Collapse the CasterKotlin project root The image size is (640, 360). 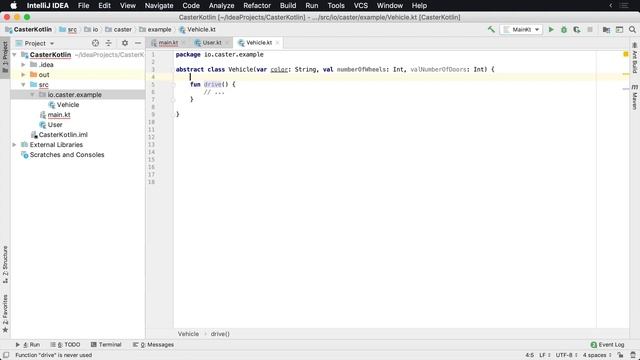14,55
